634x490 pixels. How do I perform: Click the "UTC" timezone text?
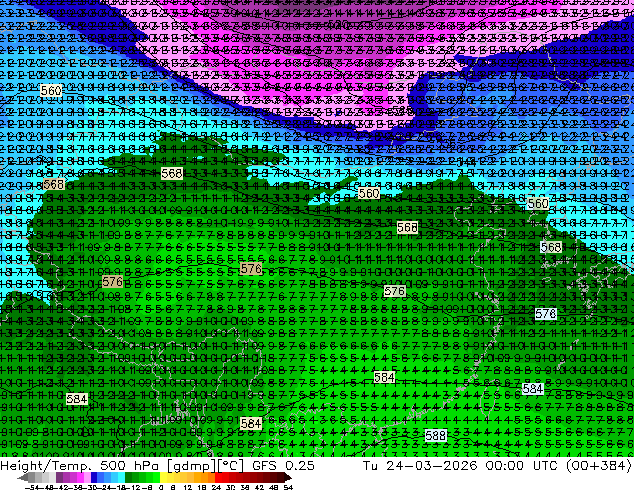coord(545,465)
